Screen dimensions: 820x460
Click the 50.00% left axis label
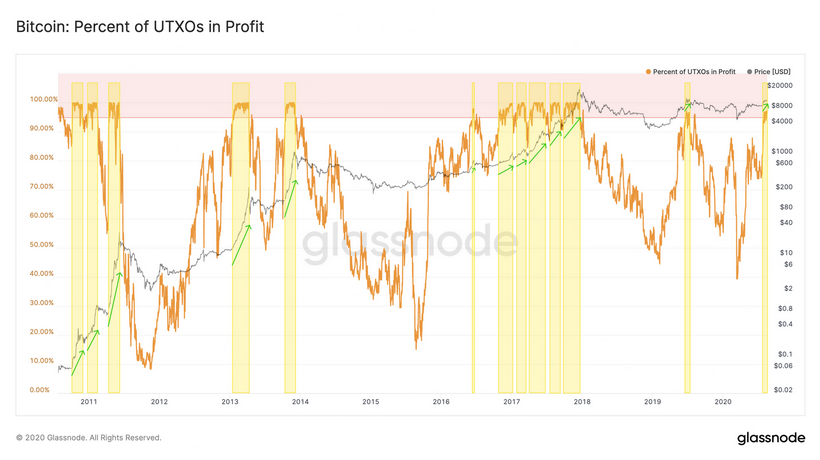[43, 245]
